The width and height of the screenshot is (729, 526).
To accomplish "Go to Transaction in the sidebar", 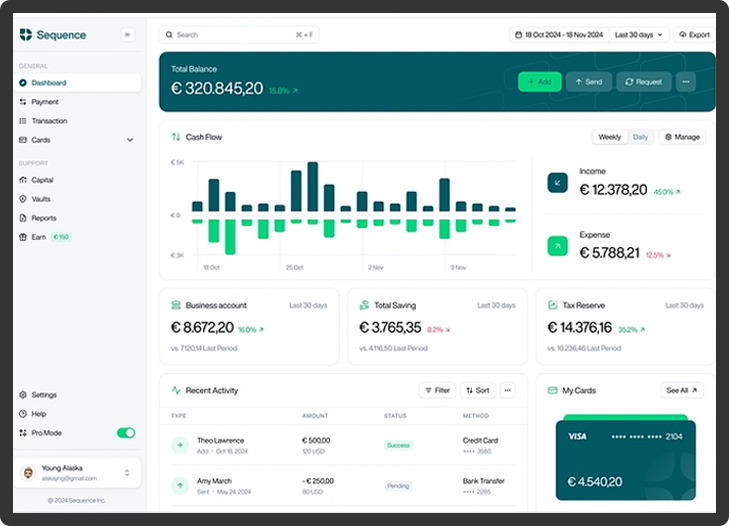I will coord(49,121).
